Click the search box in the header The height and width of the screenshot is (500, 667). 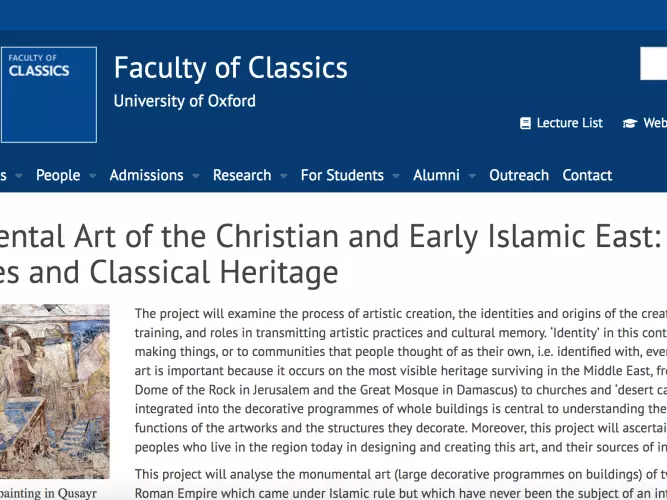(x=653, y=63)
